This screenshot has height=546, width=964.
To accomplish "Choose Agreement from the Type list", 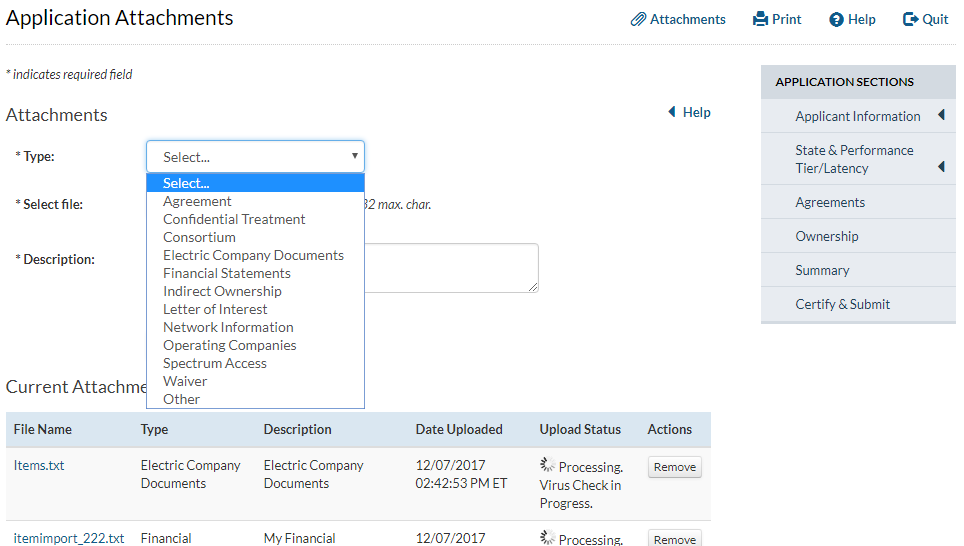I will point(197,201).
